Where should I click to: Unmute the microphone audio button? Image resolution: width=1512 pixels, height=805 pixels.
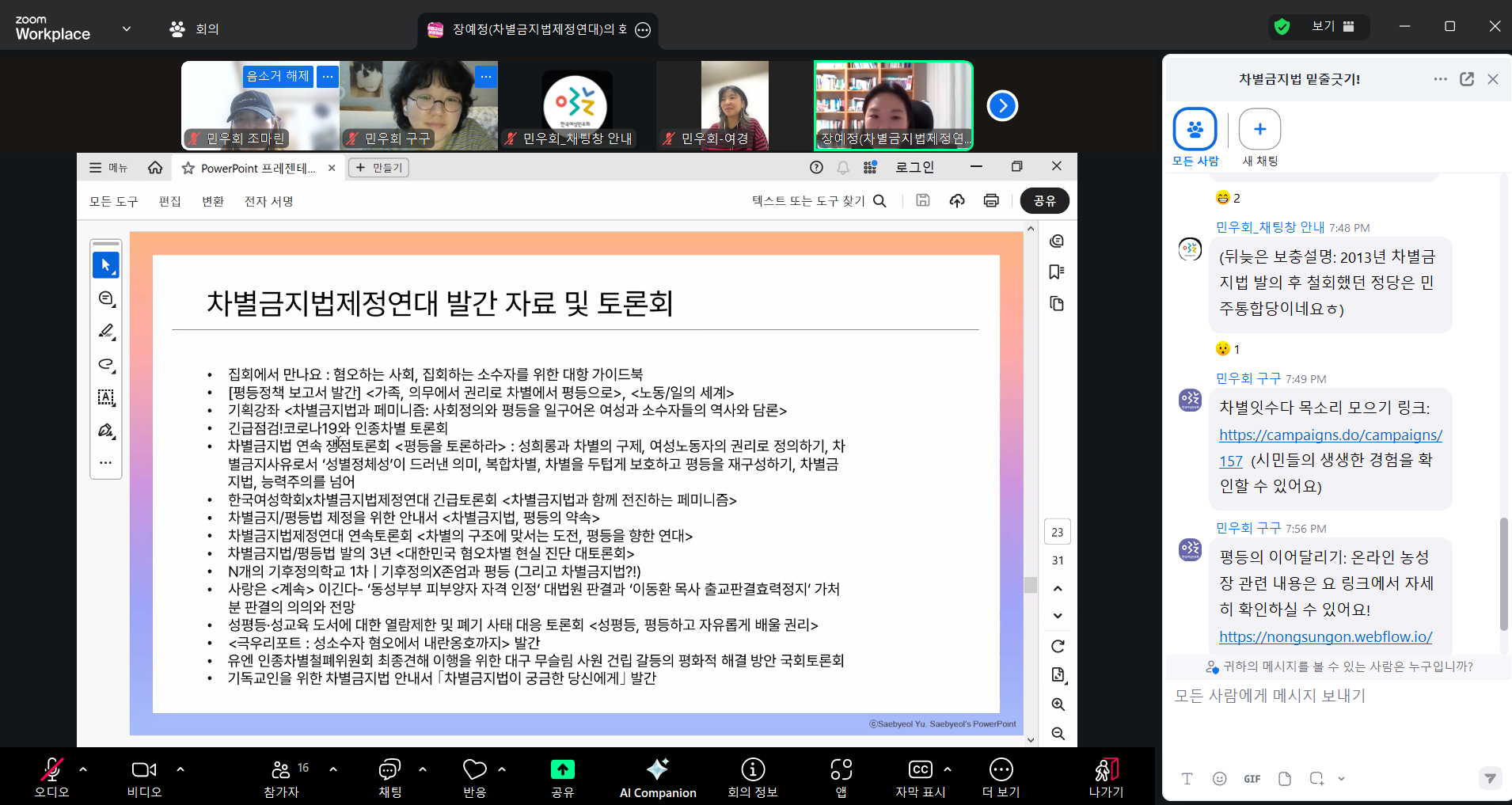tap(51, 777)
